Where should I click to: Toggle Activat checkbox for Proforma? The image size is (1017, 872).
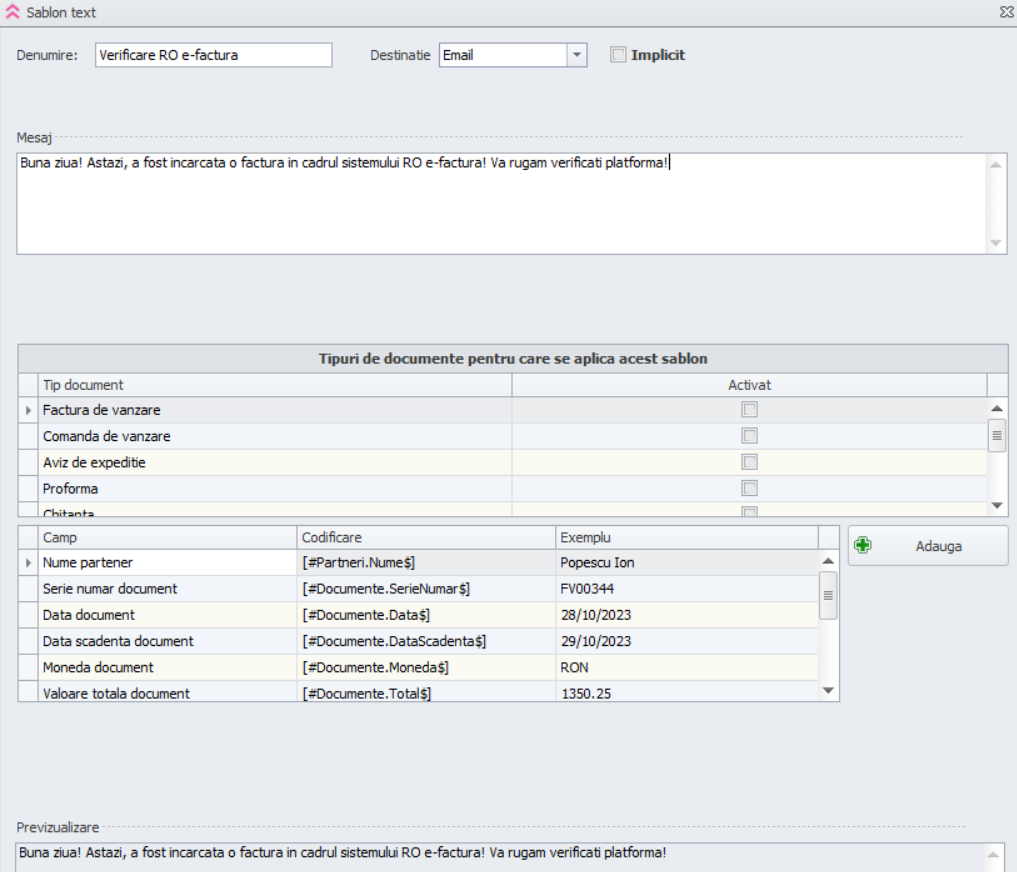tap(749, 488)
